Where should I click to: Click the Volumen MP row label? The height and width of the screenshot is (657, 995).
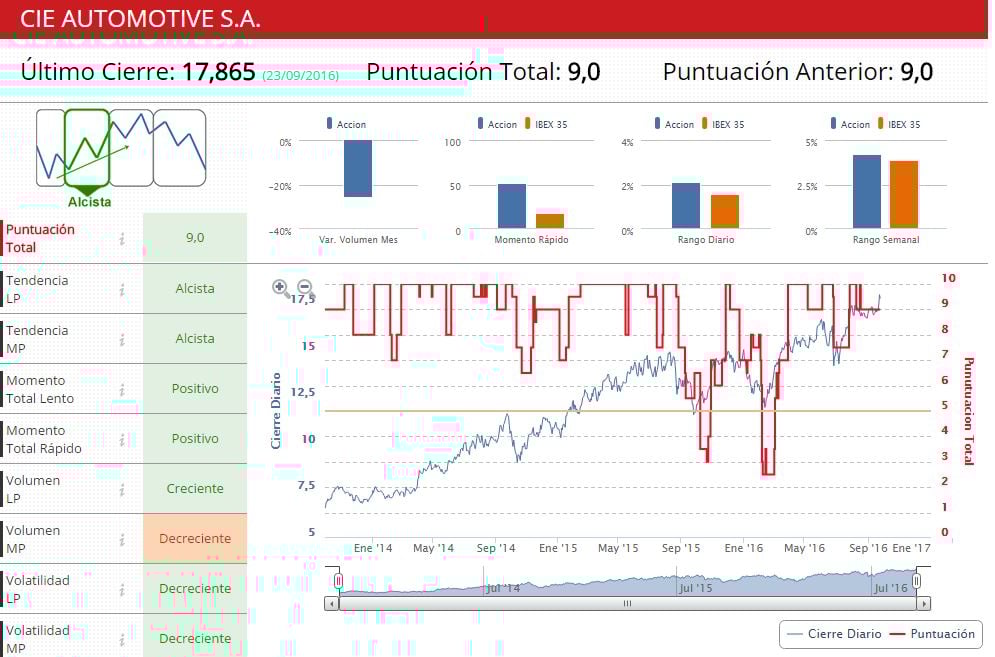tap(33, 540)
